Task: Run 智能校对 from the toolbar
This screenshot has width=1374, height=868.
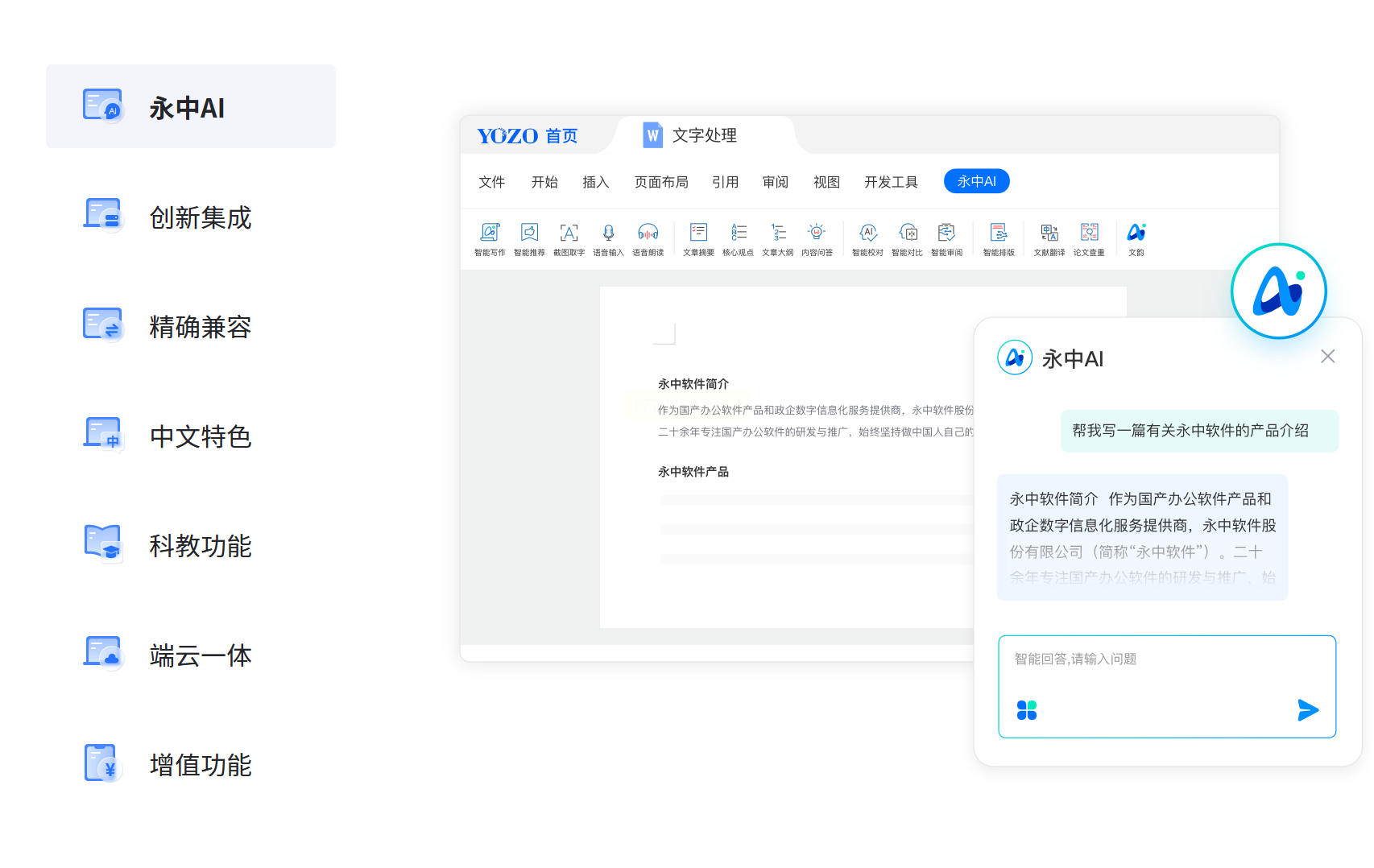Action: 867,239
